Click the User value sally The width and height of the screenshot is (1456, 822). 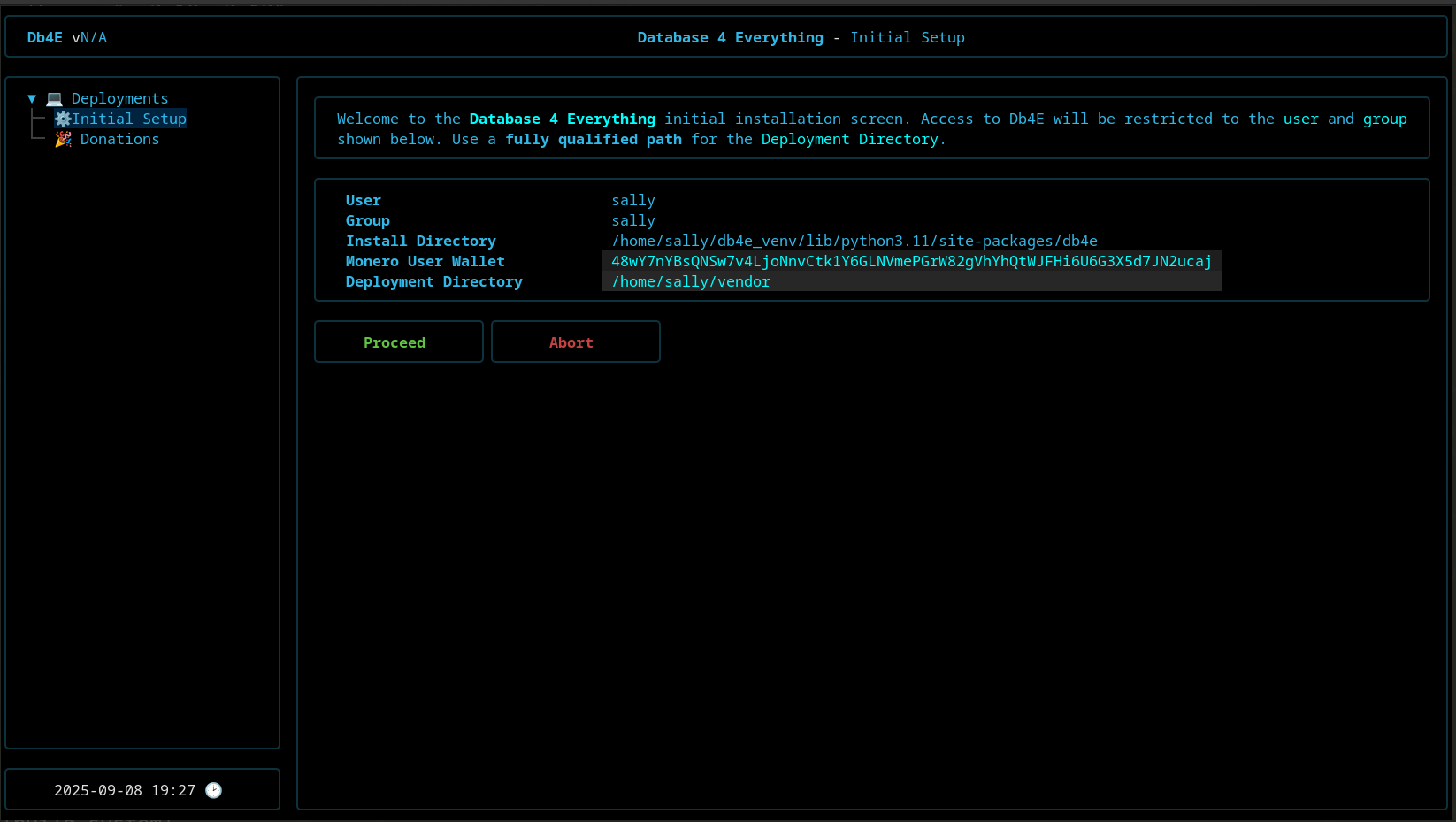(633, 201)
